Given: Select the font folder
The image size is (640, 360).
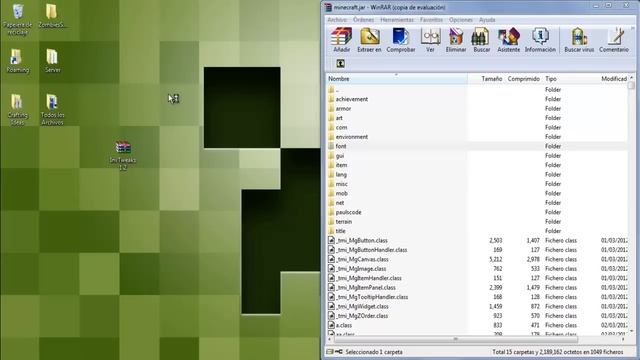Looking at the screenshot, I should pyautogui.click(x=477, y=146).
